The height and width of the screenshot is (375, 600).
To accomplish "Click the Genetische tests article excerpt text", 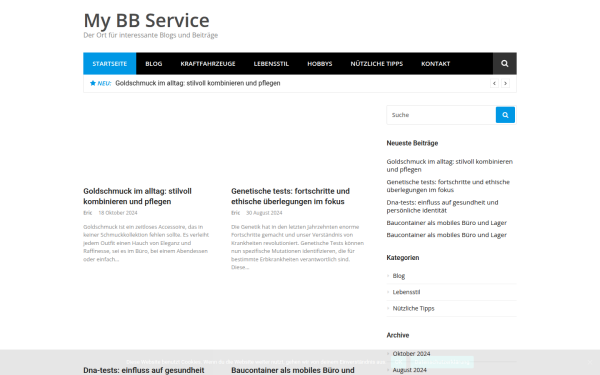I will (297, 247).
